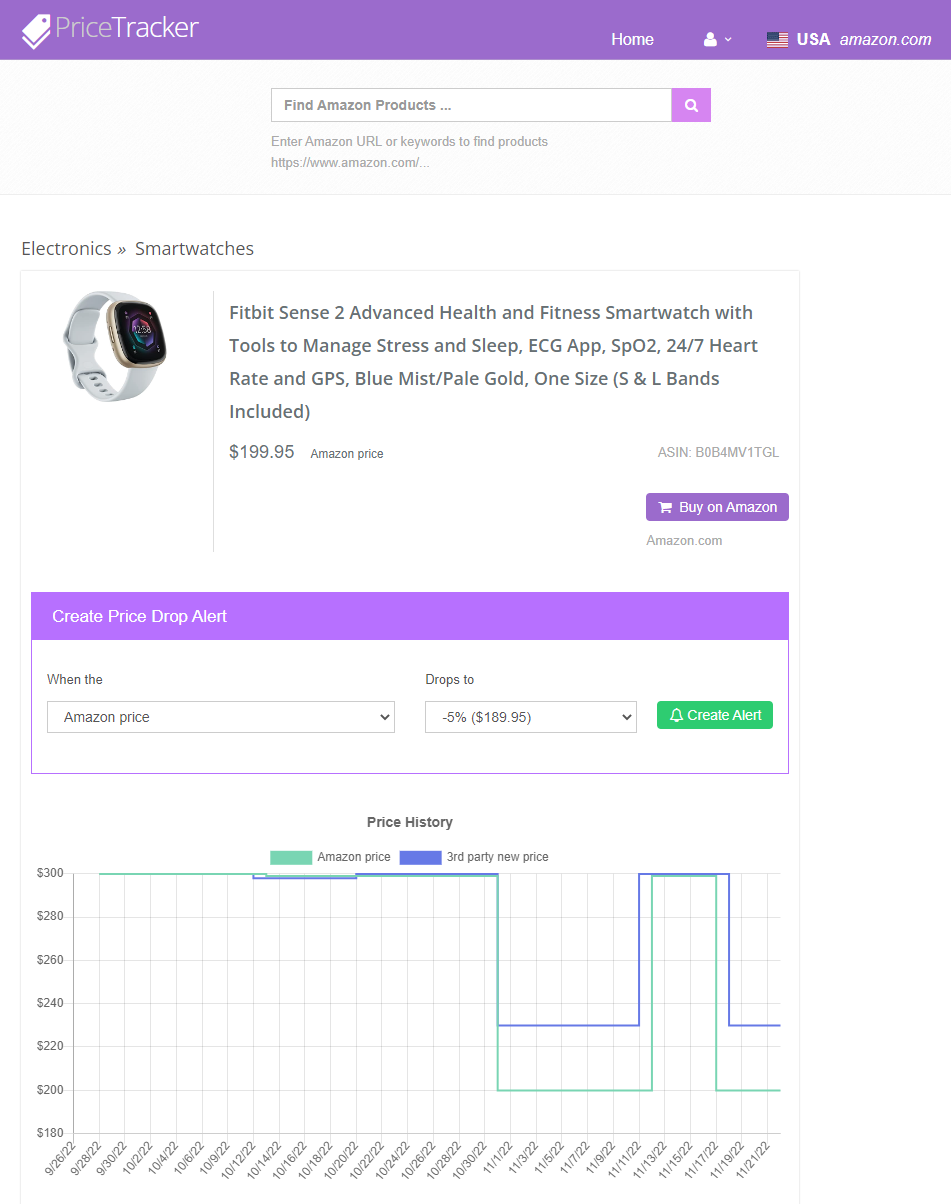This screenshot has width=951, height=1204.
Task: Click the 'Amazon price' label beside $199.95
Action: point(347,454)
